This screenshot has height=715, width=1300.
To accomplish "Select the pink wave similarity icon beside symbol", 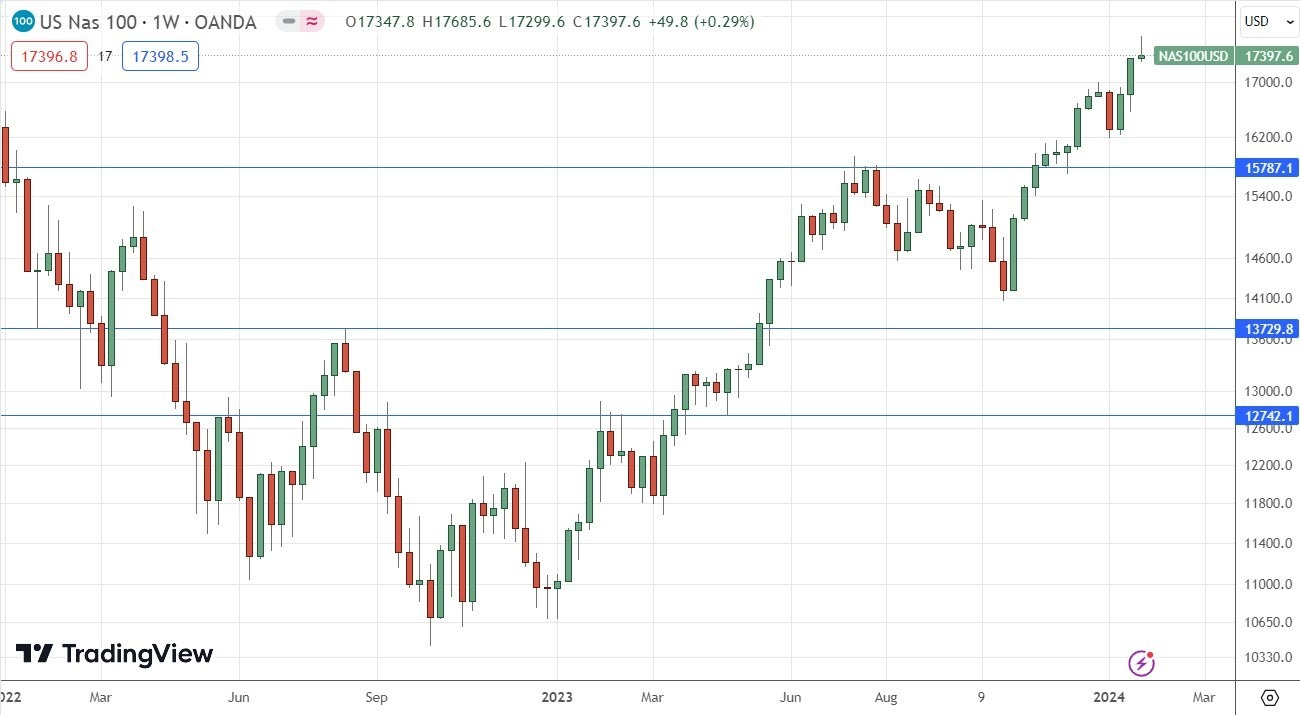I will tap(310, 21).
